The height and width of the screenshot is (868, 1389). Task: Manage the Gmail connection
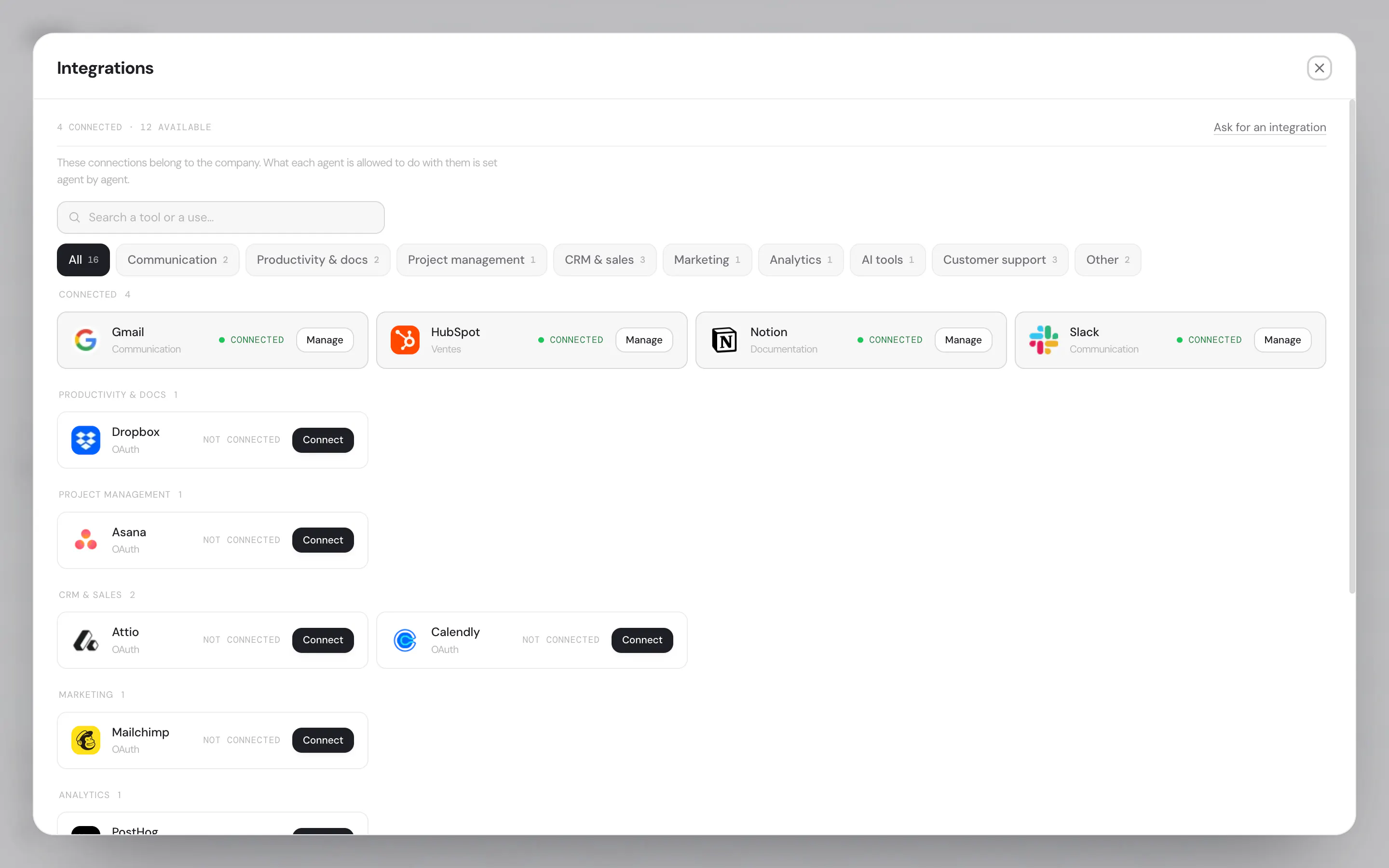(x=325, y=340)
